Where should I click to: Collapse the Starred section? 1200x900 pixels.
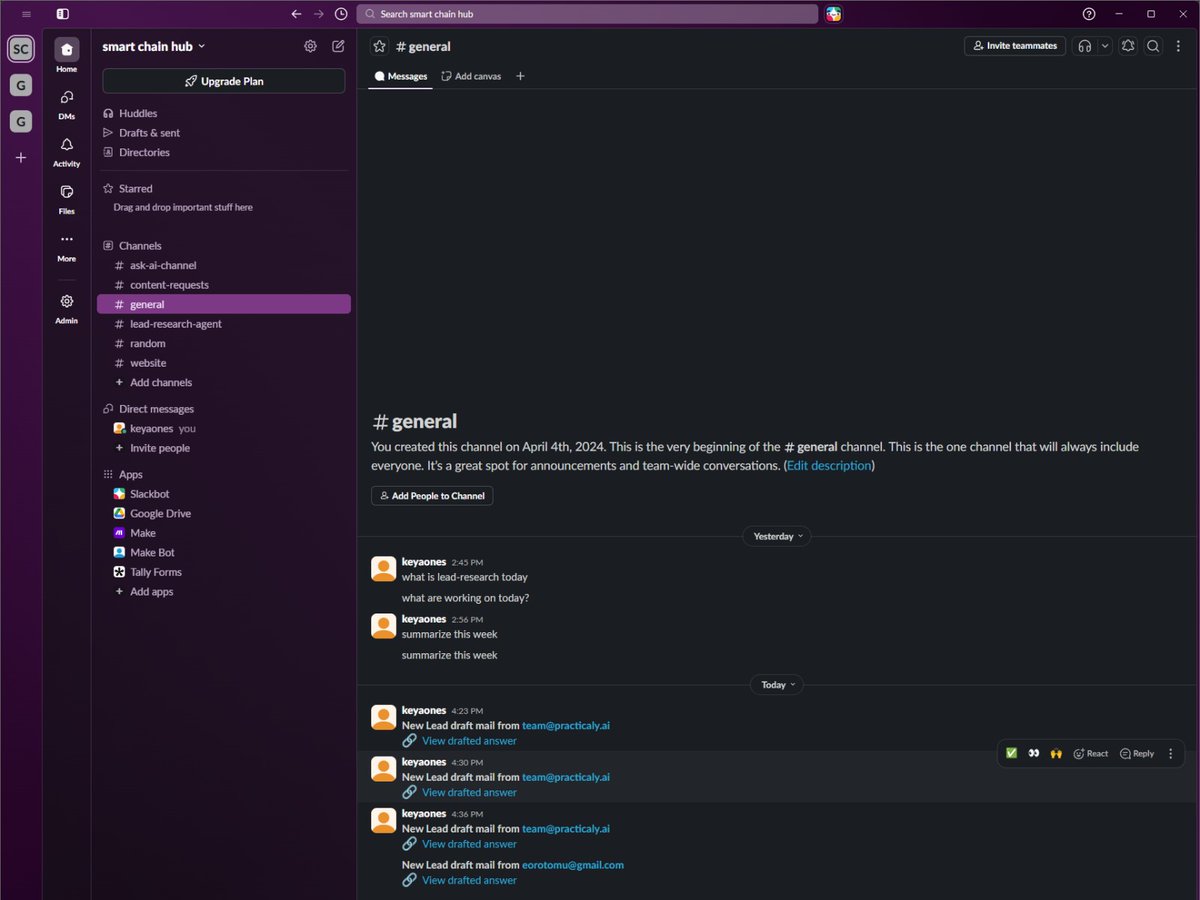point(128,189)
